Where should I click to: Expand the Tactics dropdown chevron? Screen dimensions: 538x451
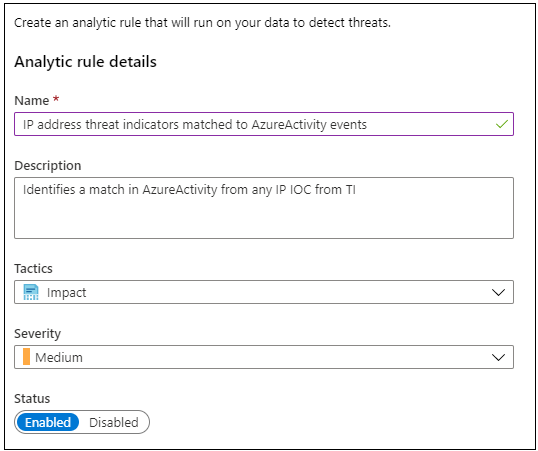pos(498,292)
